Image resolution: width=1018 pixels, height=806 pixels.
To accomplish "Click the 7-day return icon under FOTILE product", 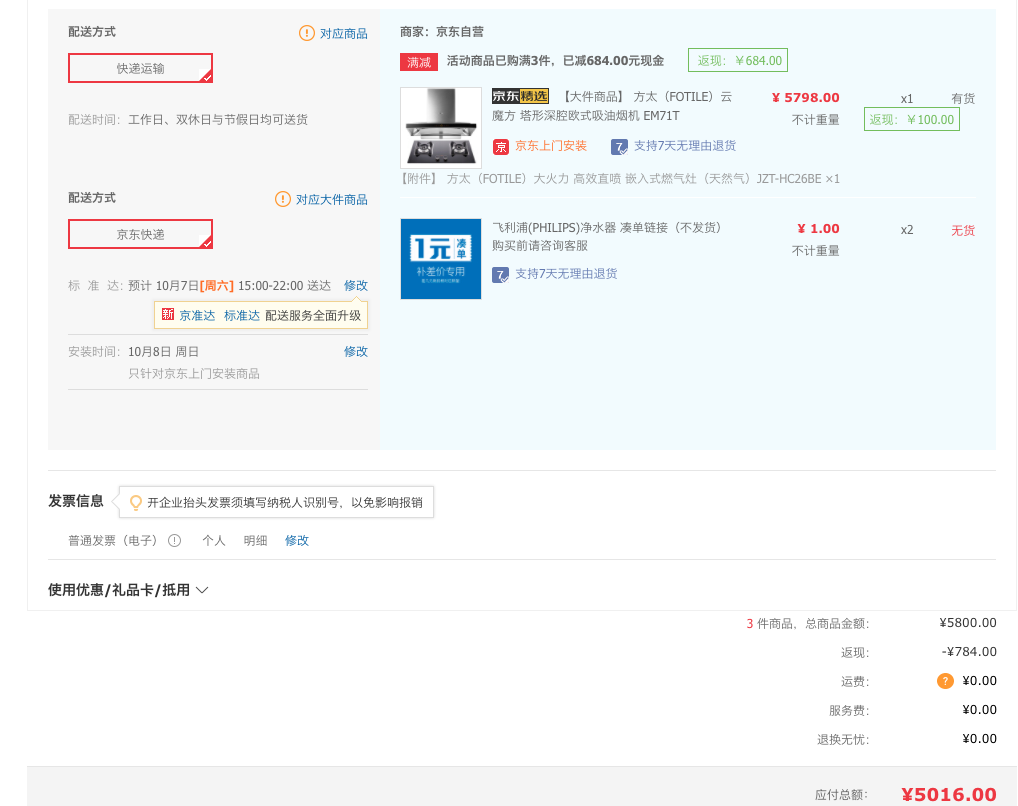I will pos(619,147).
